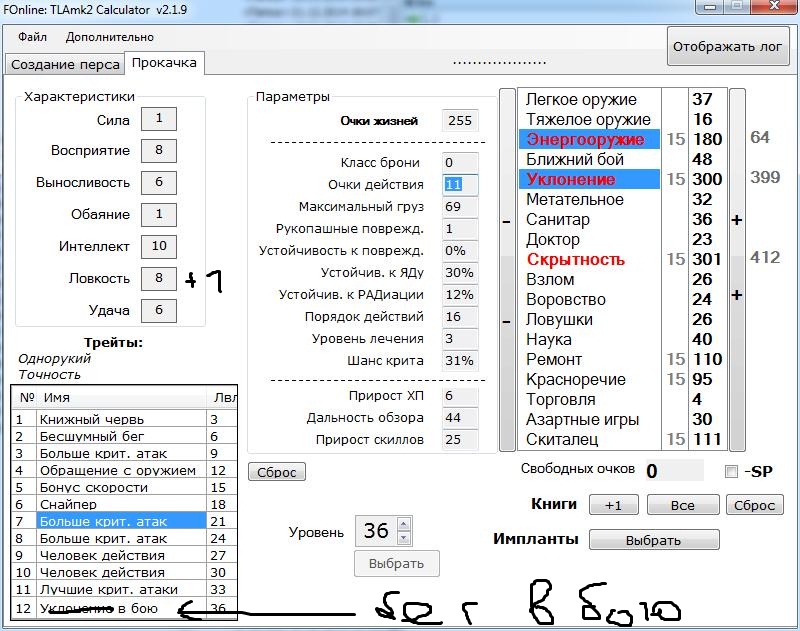Decrease the level with the spinner down arrow
Viewport: 800px width, 631px height.
click(x=404, y=537)
